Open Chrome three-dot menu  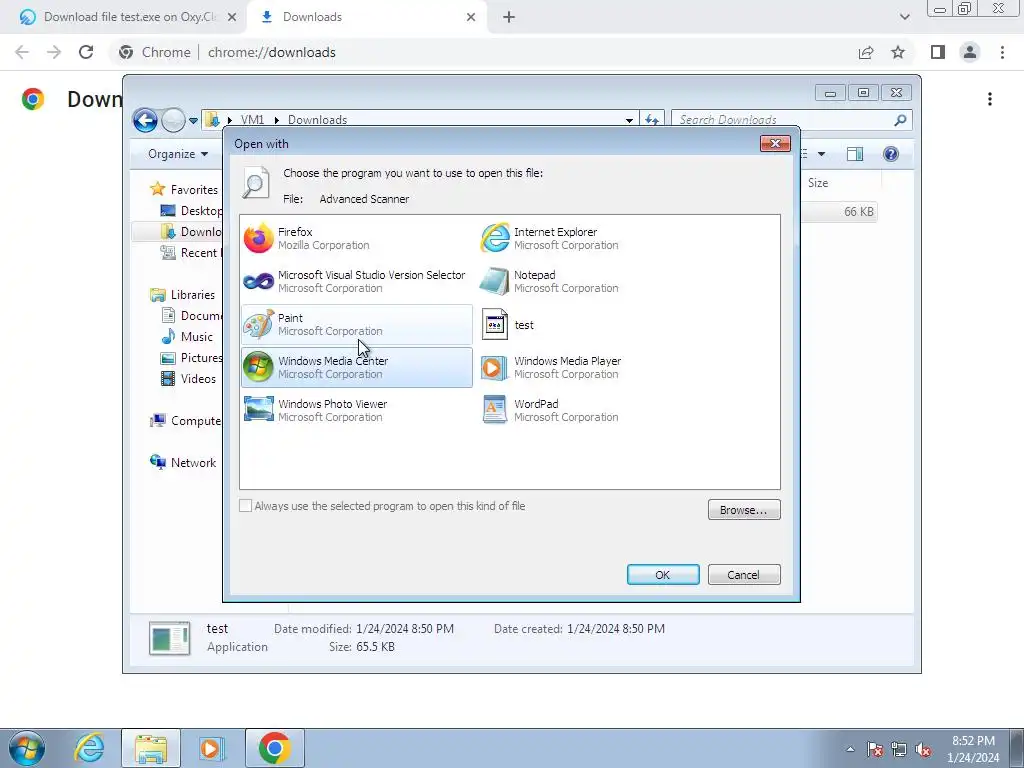pos(1002,52)
